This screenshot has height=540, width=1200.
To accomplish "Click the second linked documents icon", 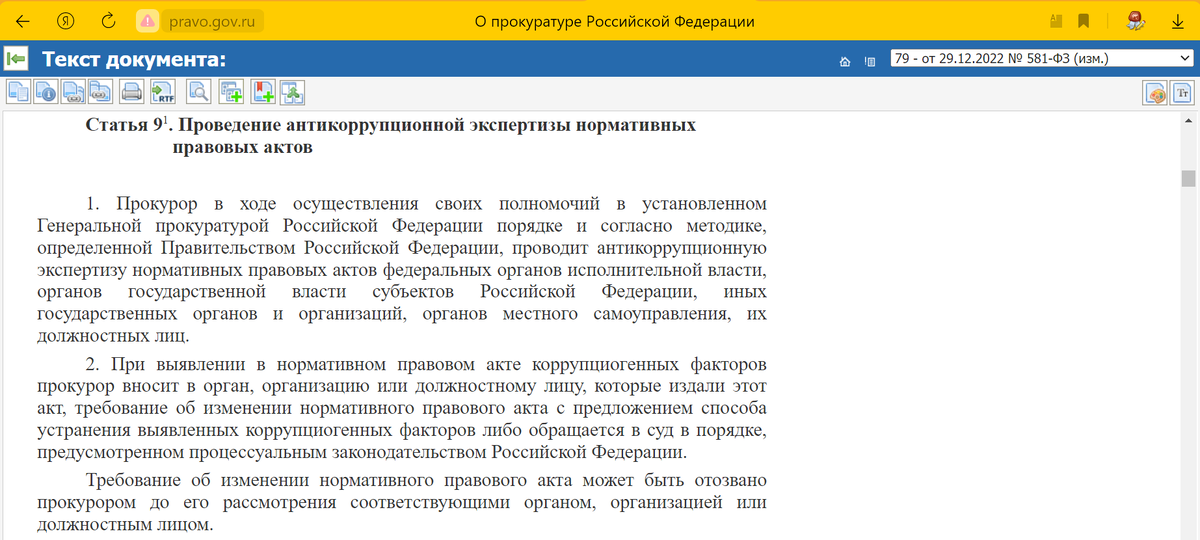I will [x=100, y=92].
